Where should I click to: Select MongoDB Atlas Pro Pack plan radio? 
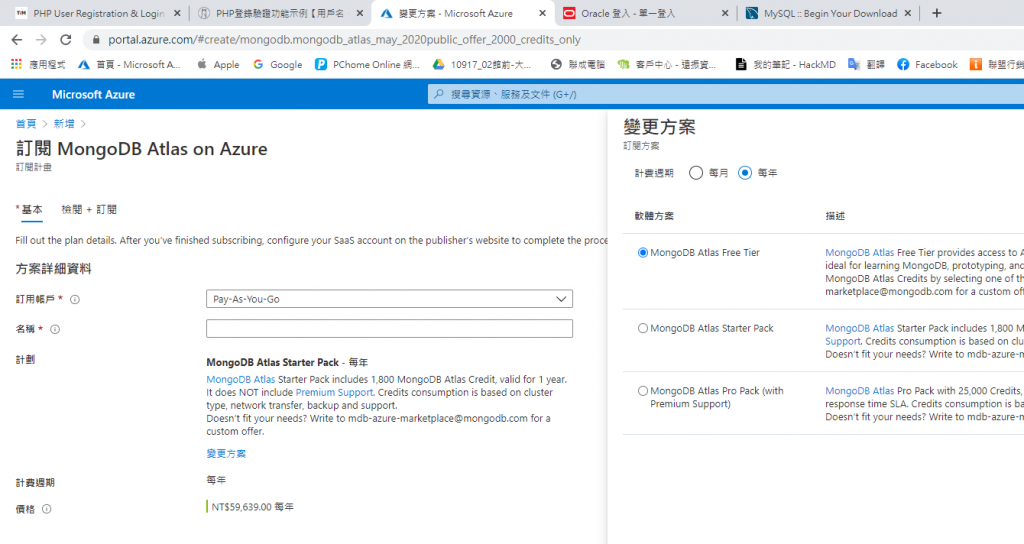click(643, 391)
